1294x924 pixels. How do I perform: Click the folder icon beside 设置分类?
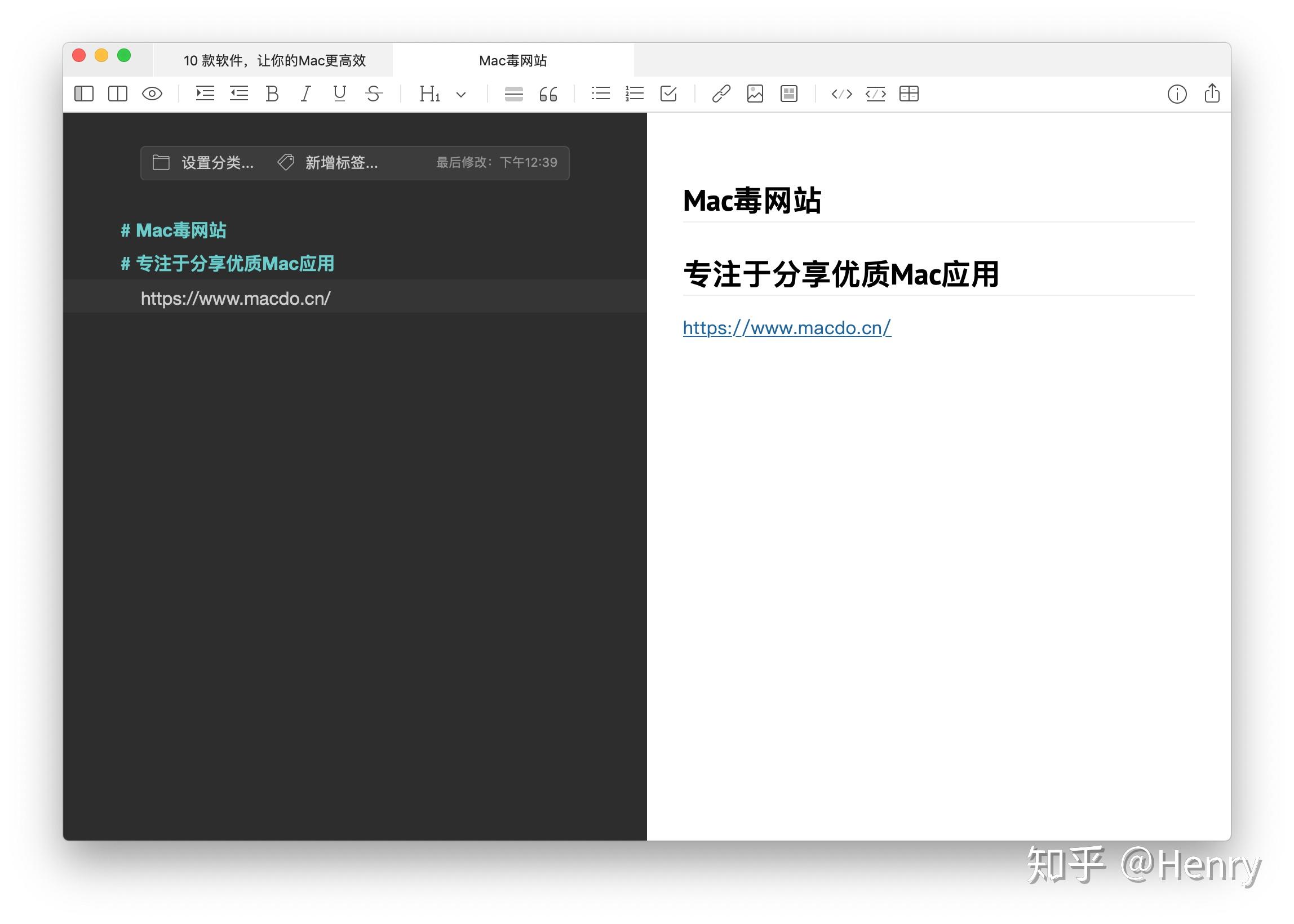point(161,163)
